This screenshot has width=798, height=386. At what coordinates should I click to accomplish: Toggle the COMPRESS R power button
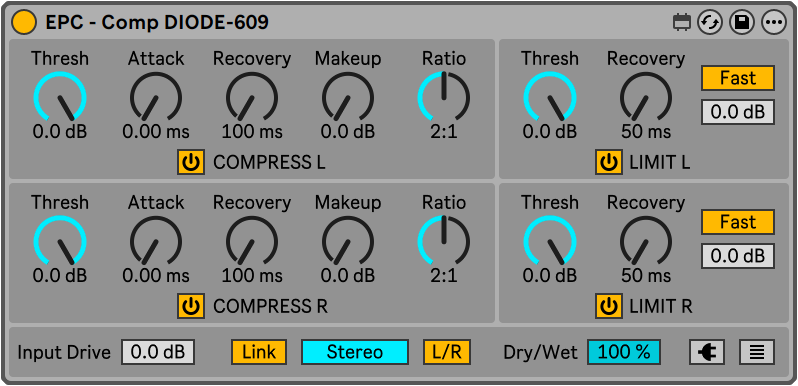[x=191, y=306]
